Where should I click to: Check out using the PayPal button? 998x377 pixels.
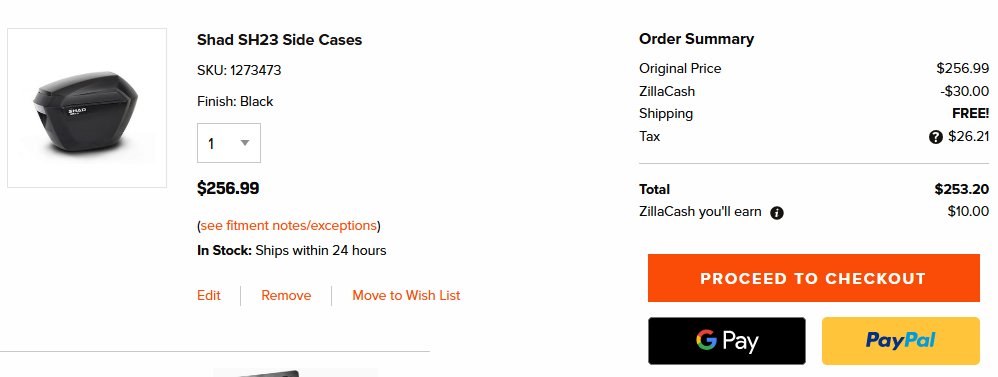[x=901, y=341]
